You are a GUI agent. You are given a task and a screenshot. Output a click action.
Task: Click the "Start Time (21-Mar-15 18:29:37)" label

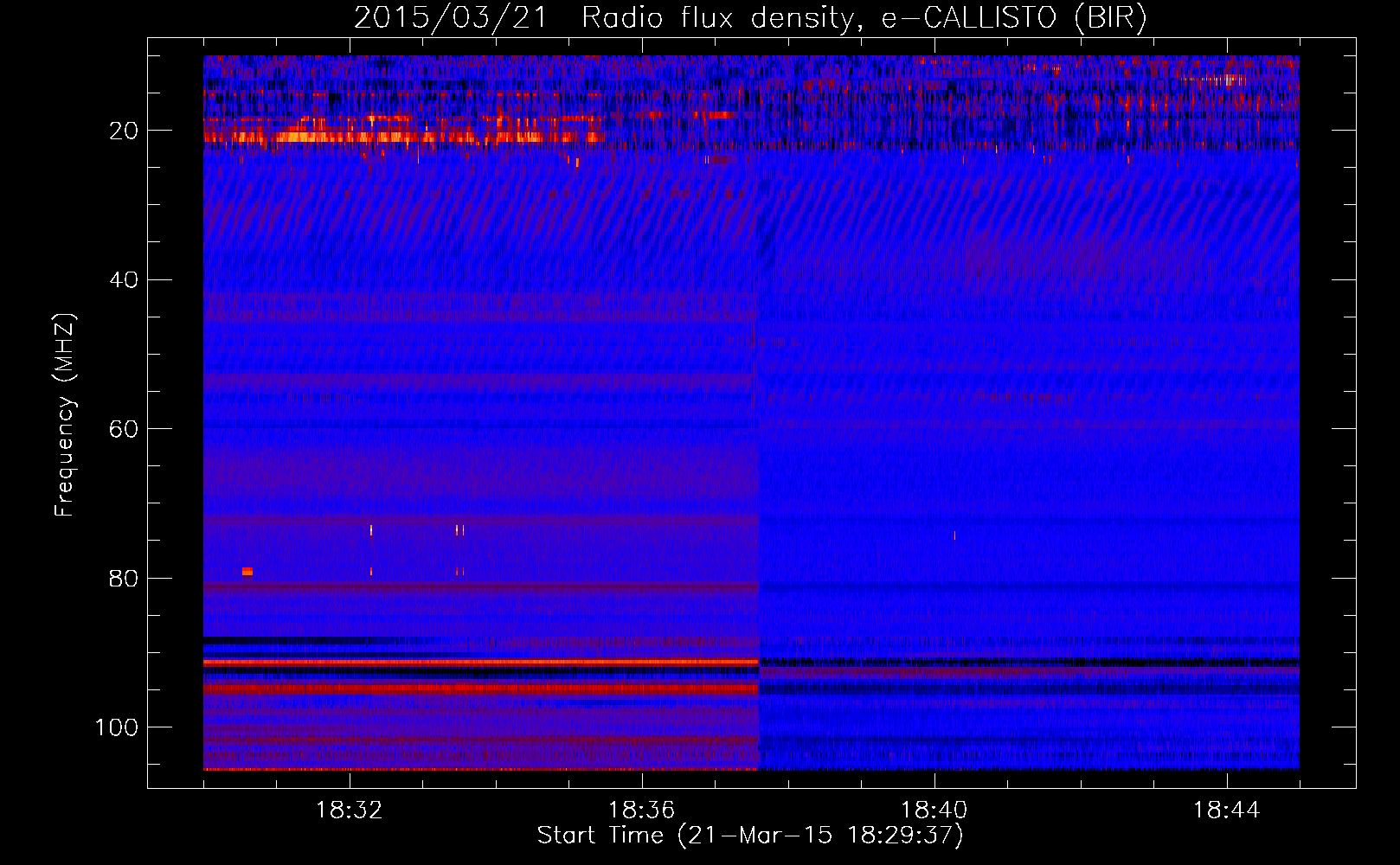pos(750,836)
